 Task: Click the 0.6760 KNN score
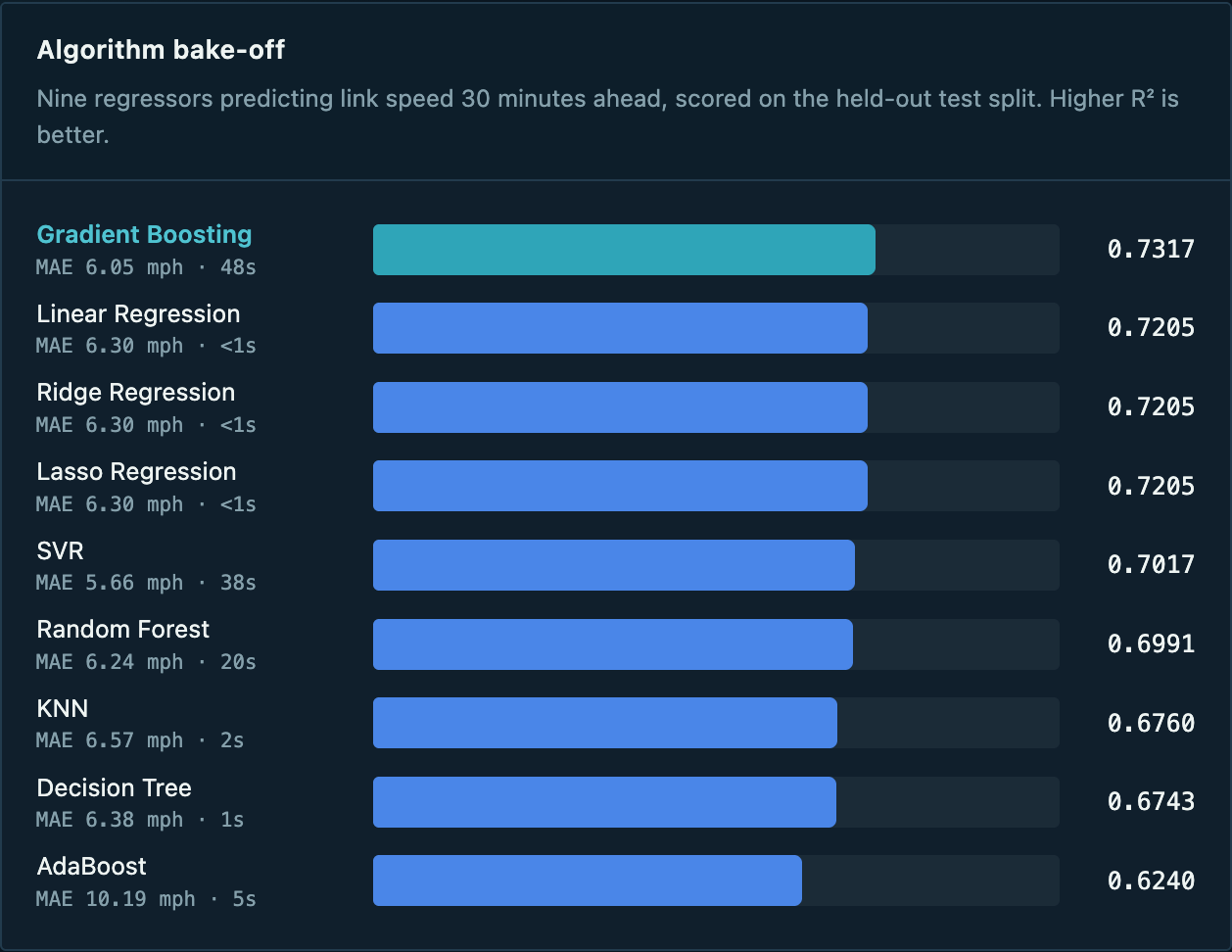[x=1151, y=724]
